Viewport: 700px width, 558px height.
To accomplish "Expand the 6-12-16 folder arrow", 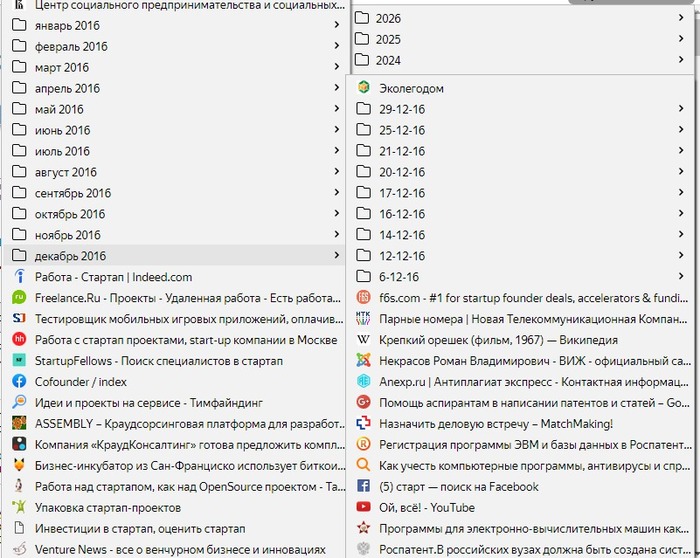I will click(x=682, y=277).
